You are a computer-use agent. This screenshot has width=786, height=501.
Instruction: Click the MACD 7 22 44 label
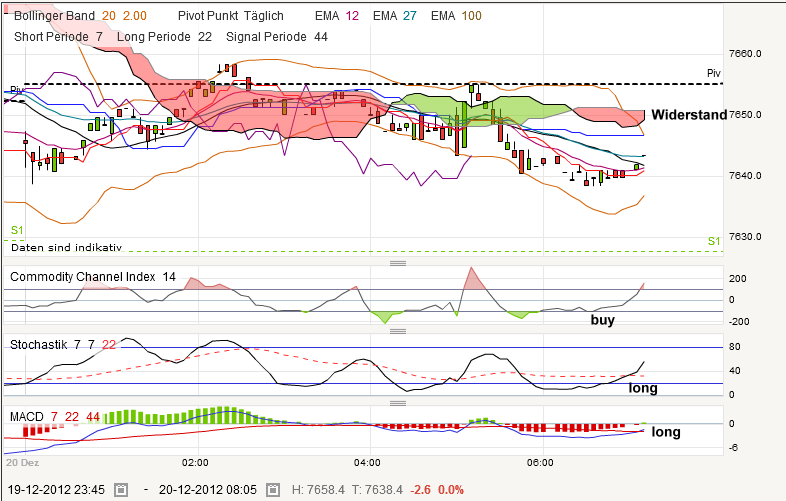(x=55, y=417)
